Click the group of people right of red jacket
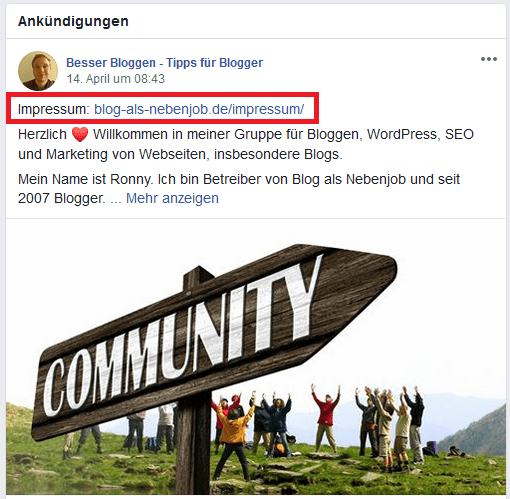The height and width of the screenshot is (499, 510). click(x=390, y=423)
